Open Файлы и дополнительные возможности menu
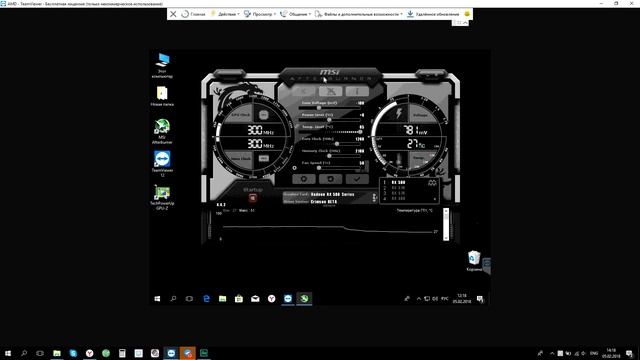Screen dimensions: 640x360 [359, 14]
